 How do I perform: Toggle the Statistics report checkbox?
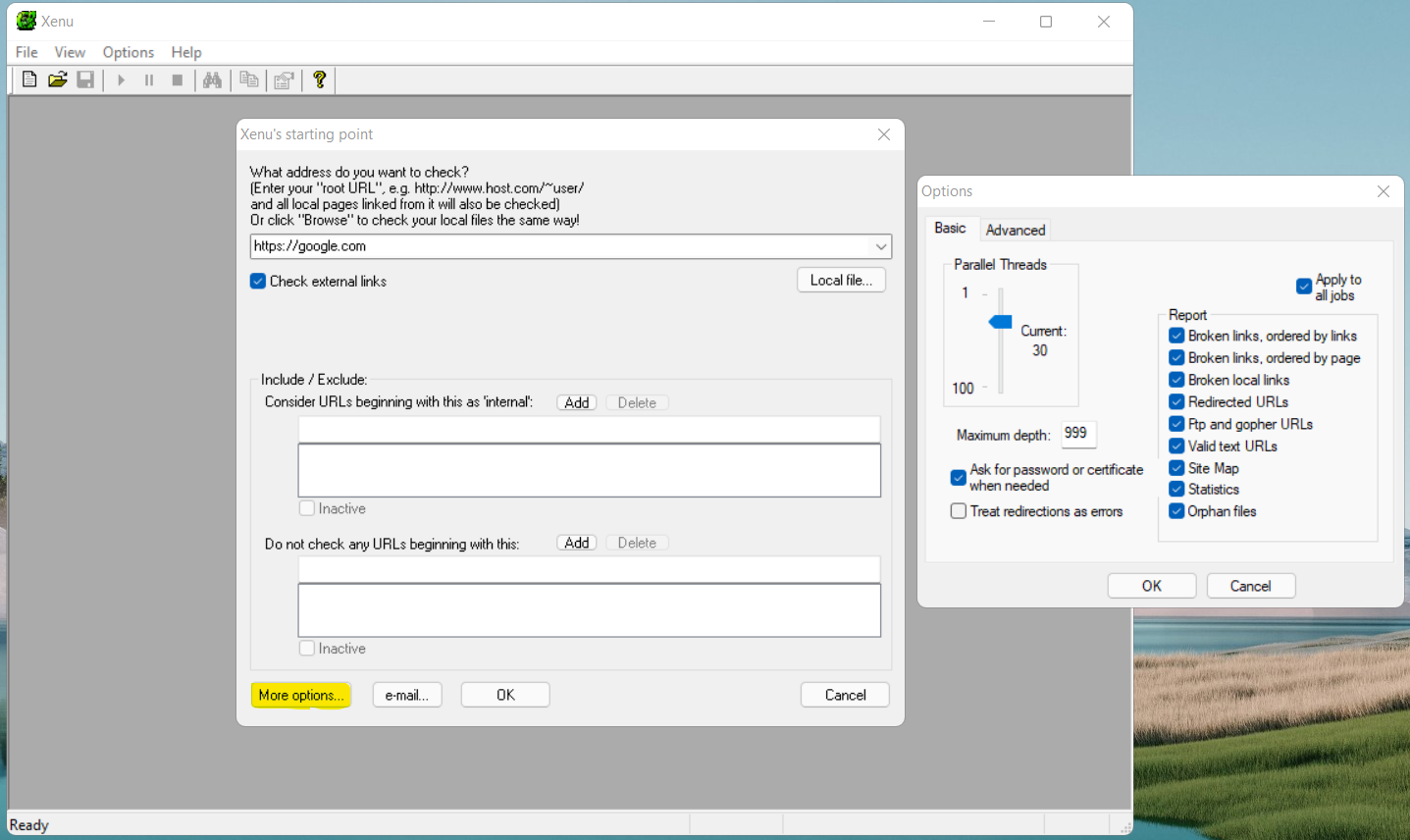pos(1176,489)
